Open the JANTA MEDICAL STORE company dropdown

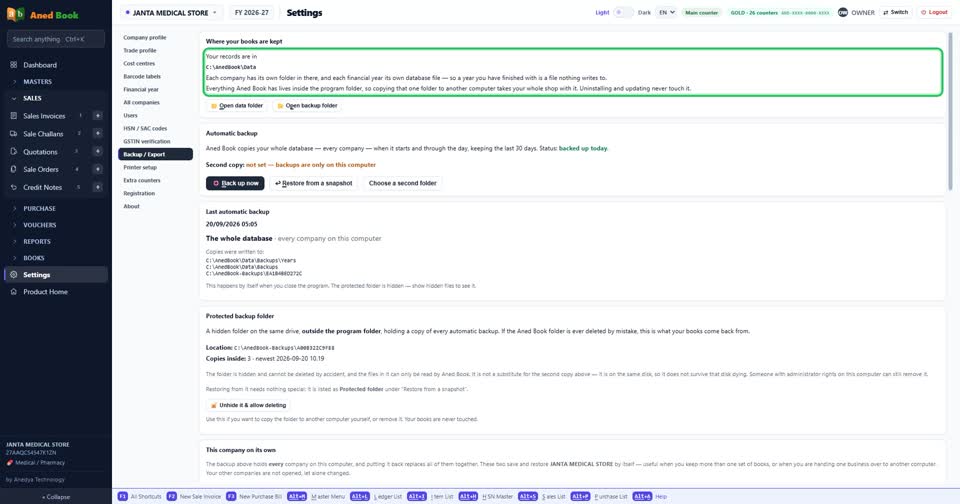pyautogui.click(x=171, y=12)
